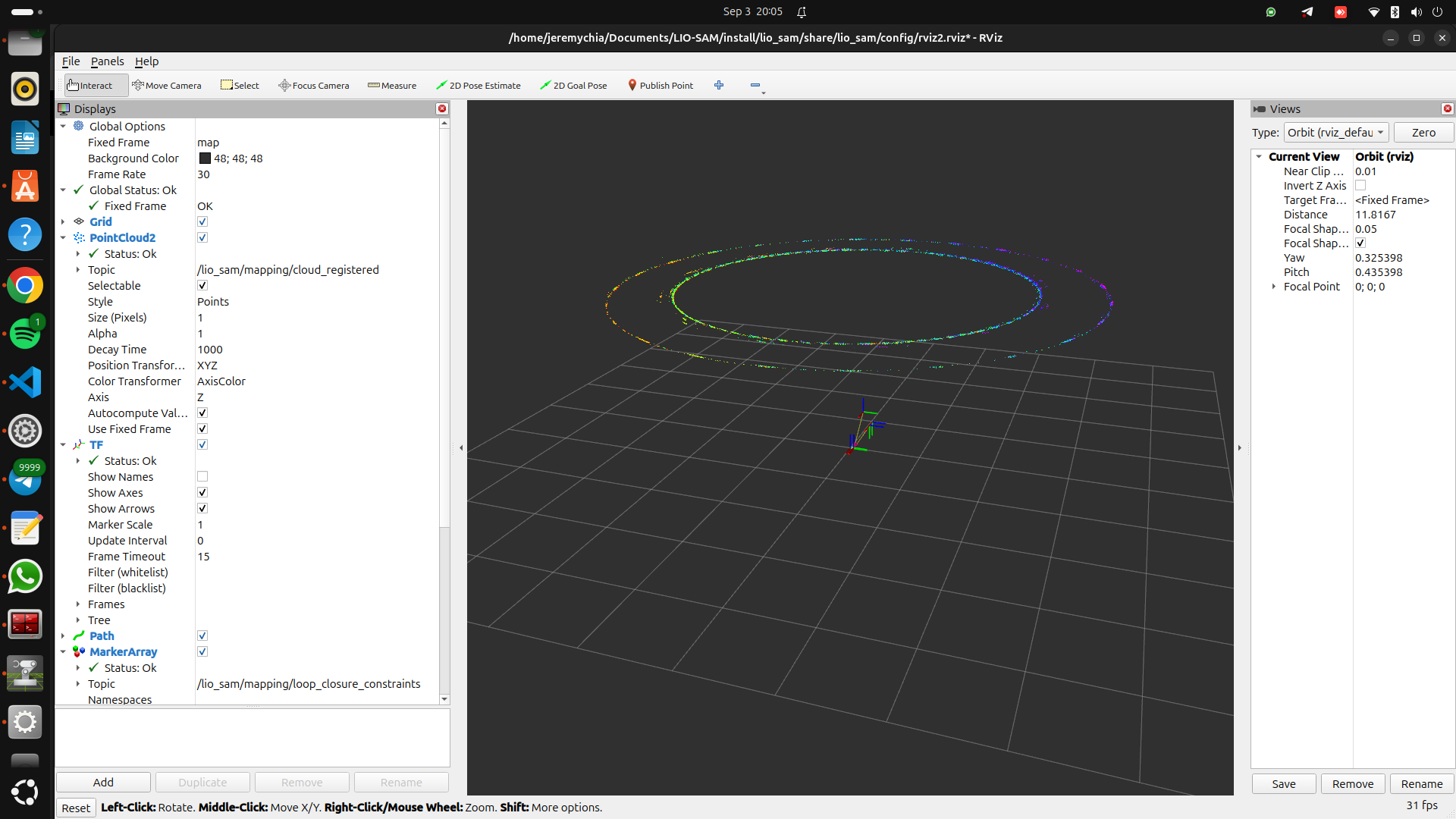Choose the Measure tool
This screenshot has width=1456, height=819.
click(392, 86)
